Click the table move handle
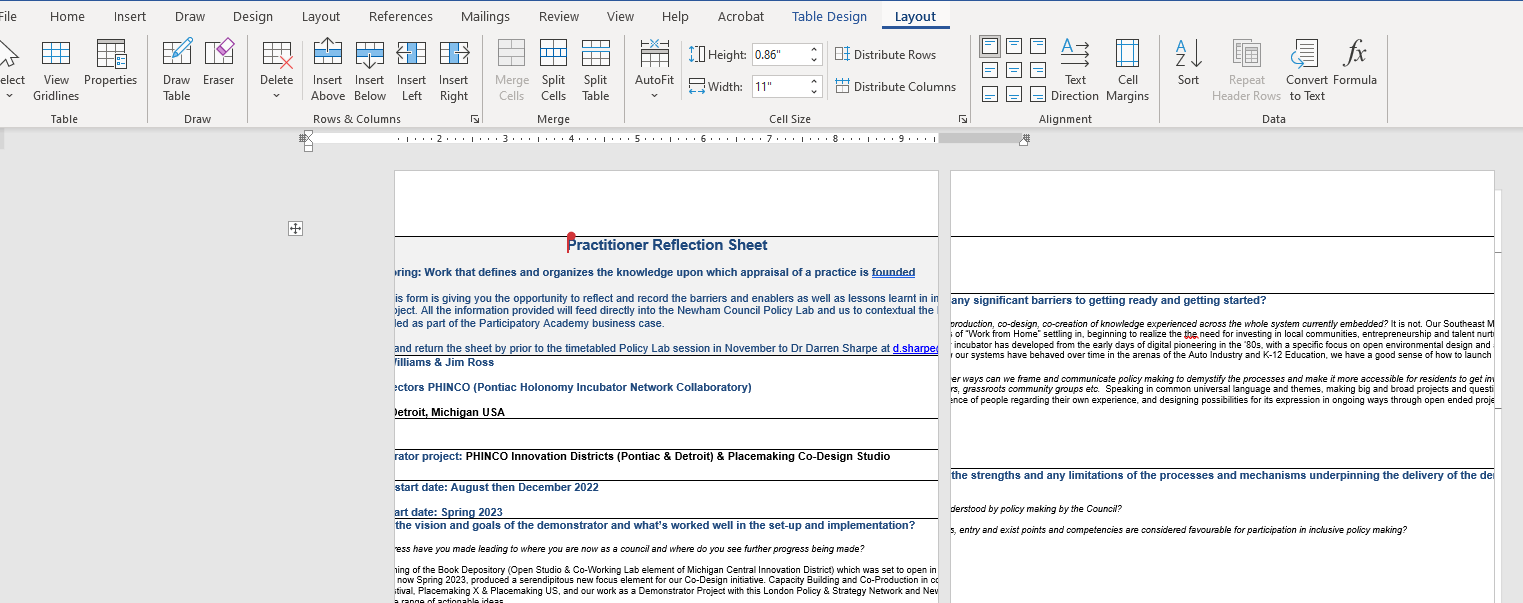Viewport: 1523px width, 603px height. [295, 229]
